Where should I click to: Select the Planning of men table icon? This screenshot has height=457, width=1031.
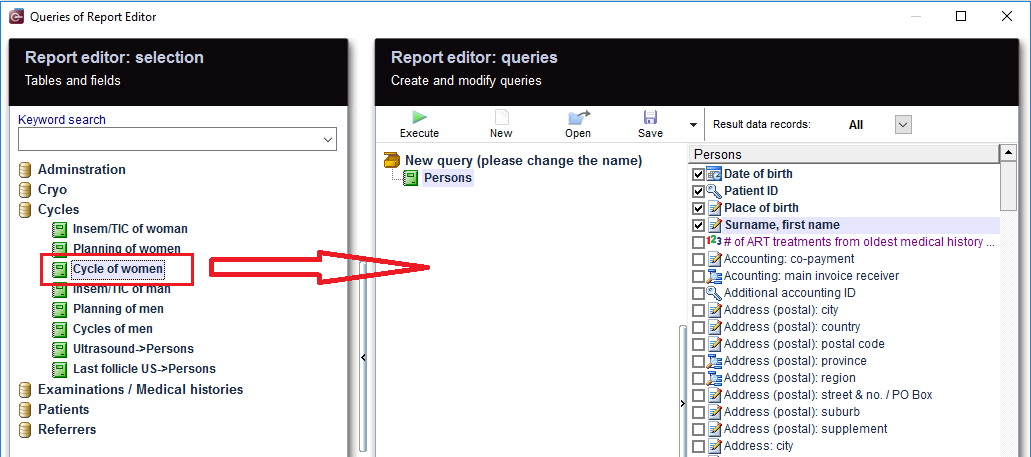[60, 309]
